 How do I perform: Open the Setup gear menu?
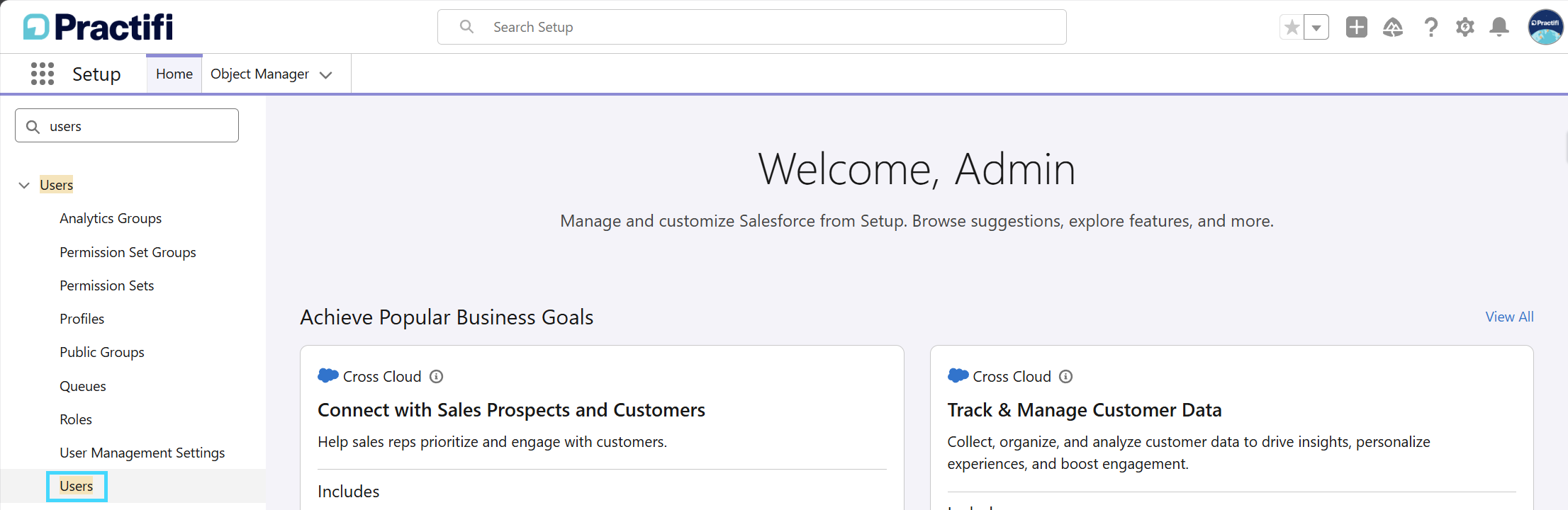pyautogui.click(x=1465, y=27)
